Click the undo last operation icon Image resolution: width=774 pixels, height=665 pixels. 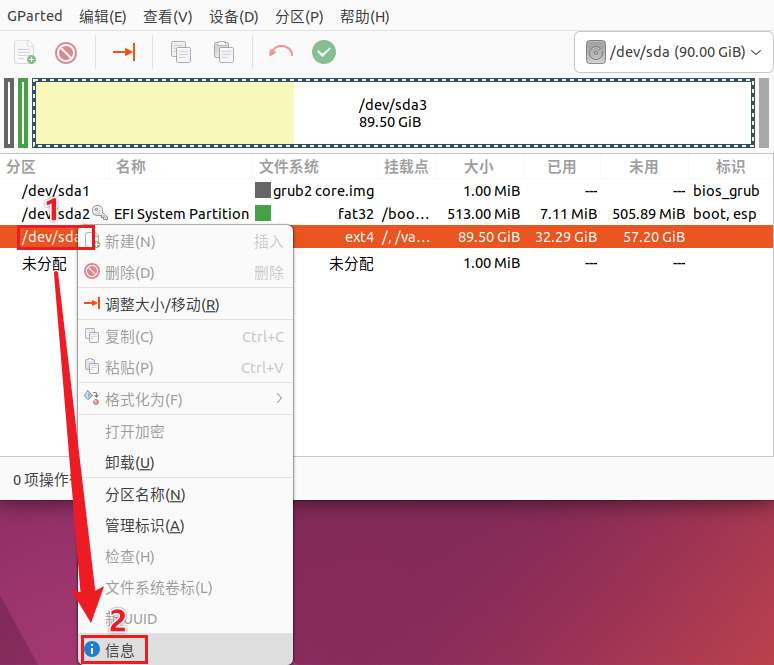click(x=281, y=52)
